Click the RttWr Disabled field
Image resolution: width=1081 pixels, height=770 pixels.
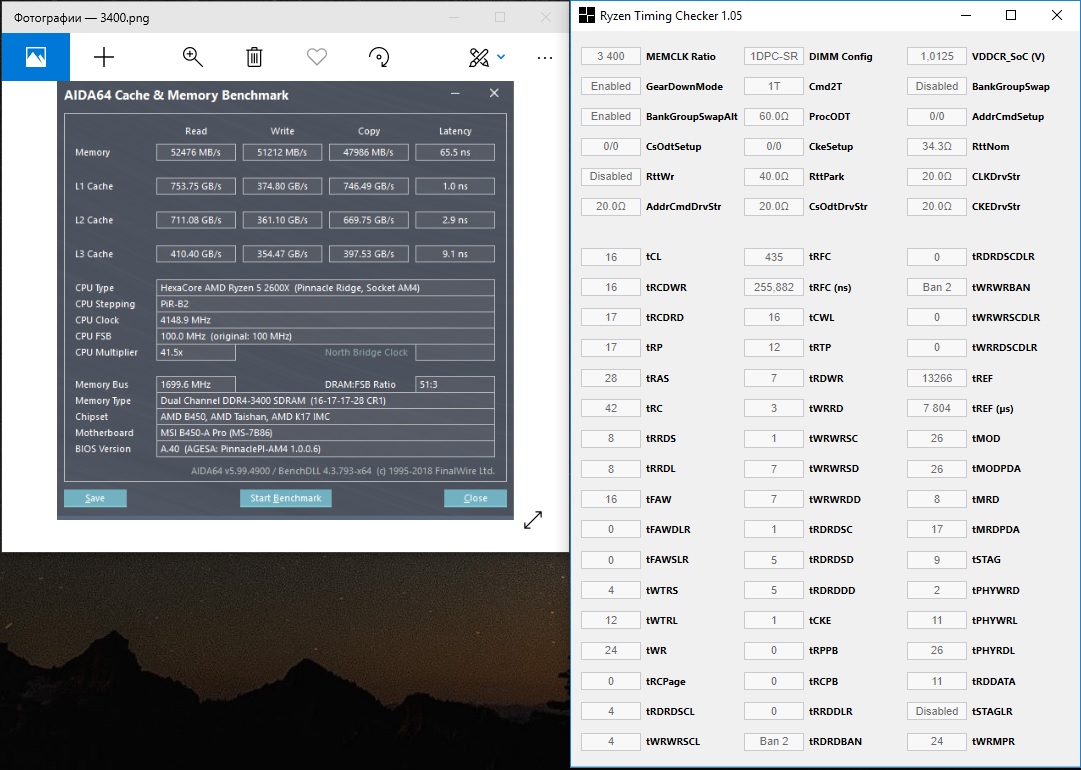click(611, 176)
